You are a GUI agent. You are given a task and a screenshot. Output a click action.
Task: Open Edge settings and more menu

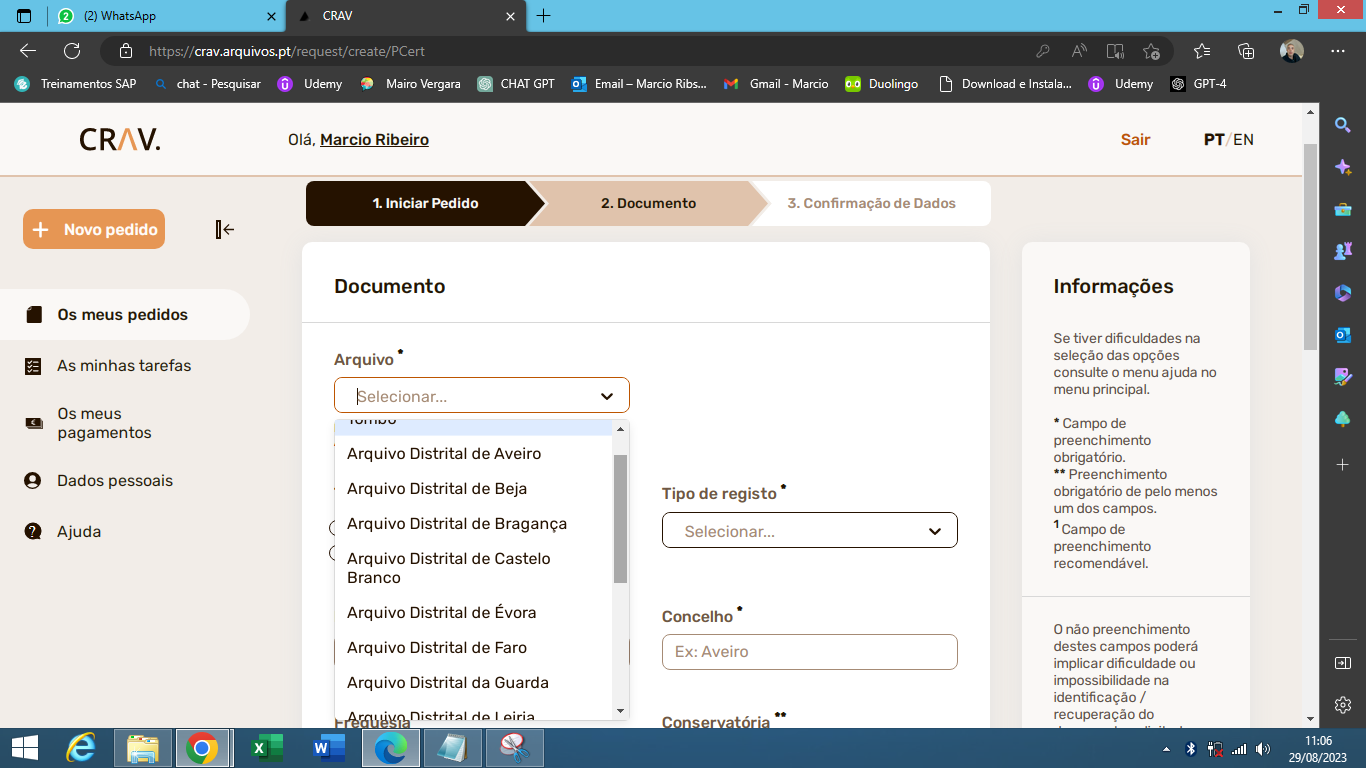tap(1338, 51)
